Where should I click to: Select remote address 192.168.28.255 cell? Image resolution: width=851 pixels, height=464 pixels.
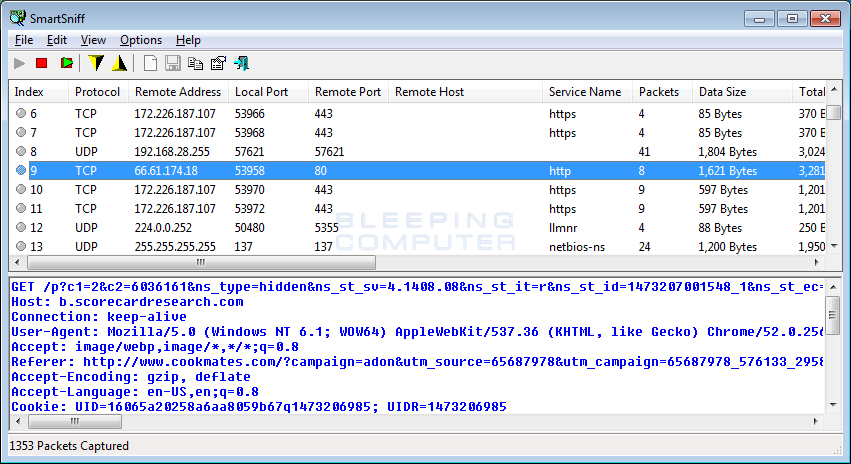coord(172,151)
